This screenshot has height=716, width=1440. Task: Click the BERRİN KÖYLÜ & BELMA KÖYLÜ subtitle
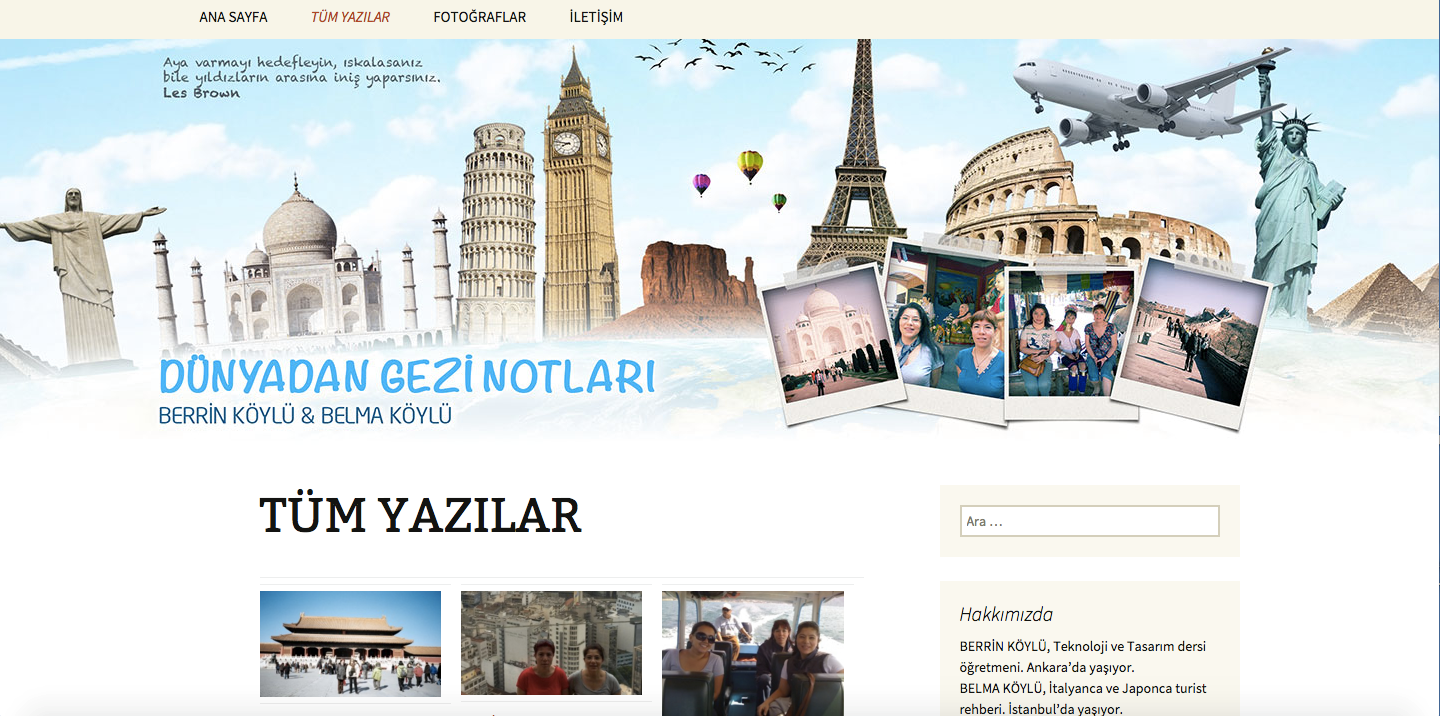pyautogui.click(x=305, y=415)
